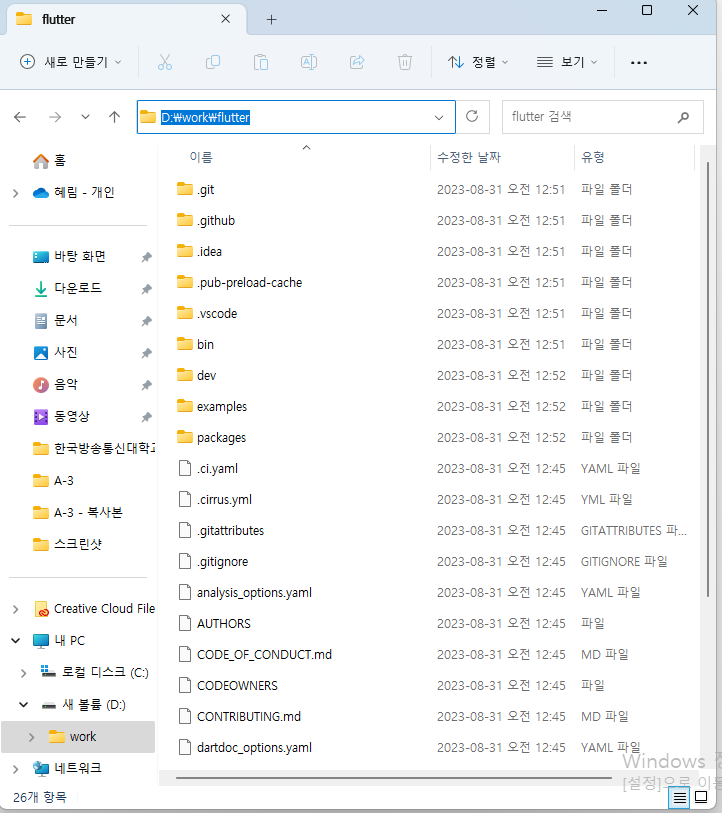Select the packages folder
The width and height of the screenshot is (722, 813).
211,438
